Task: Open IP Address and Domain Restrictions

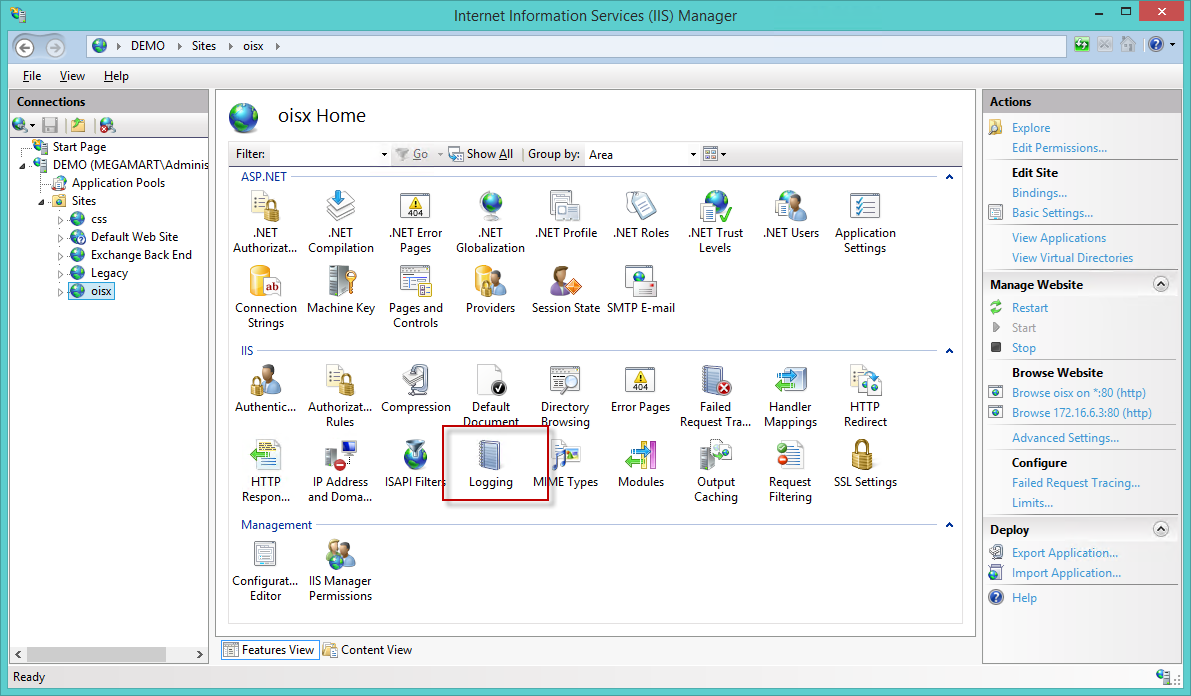Action: [x=340, y=471]
